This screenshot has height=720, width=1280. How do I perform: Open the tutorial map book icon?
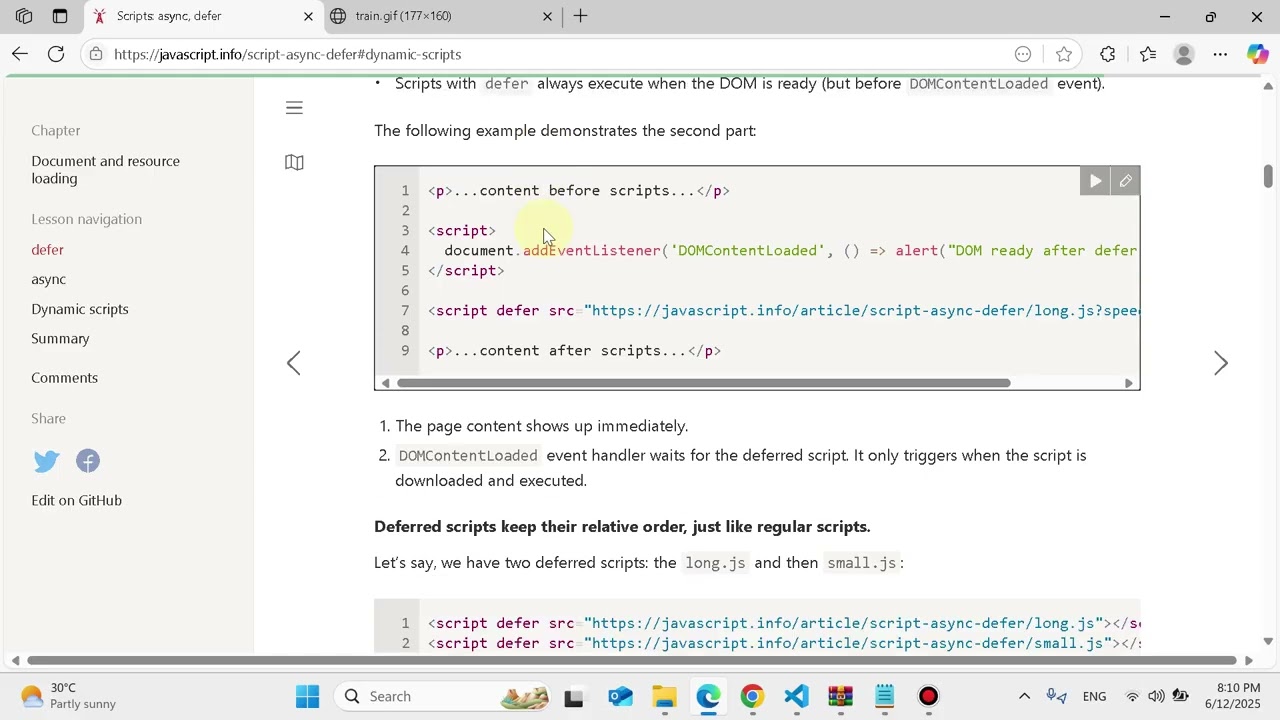tap(294, 162)
